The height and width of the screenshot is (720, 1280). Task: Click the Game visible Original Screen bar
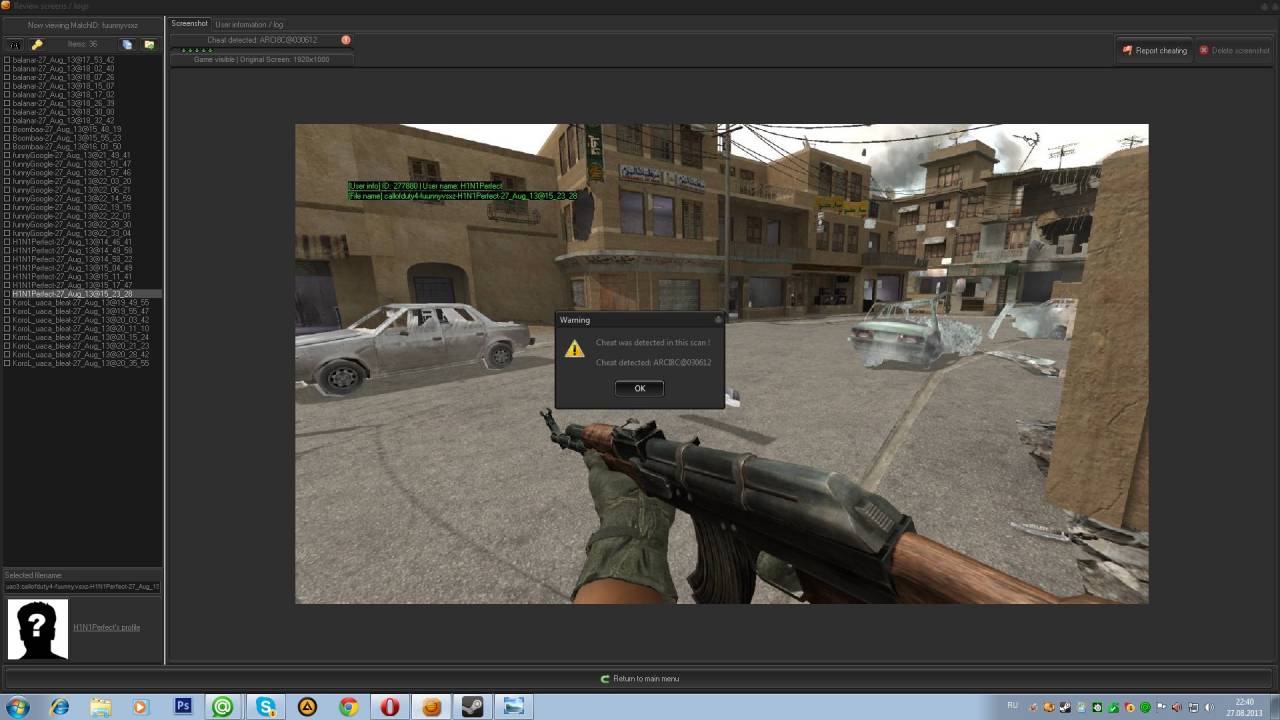(x=262, y=59)
